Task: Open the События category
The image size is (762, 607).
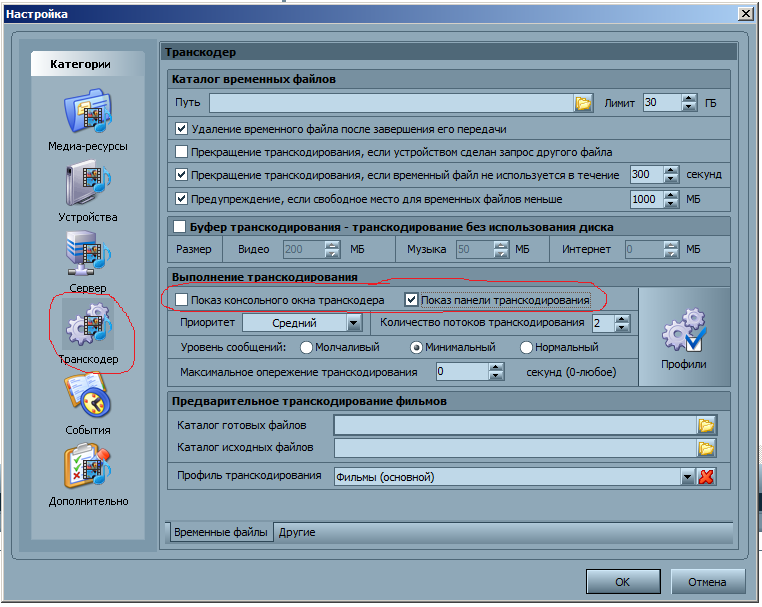Action: coord(88,400)
